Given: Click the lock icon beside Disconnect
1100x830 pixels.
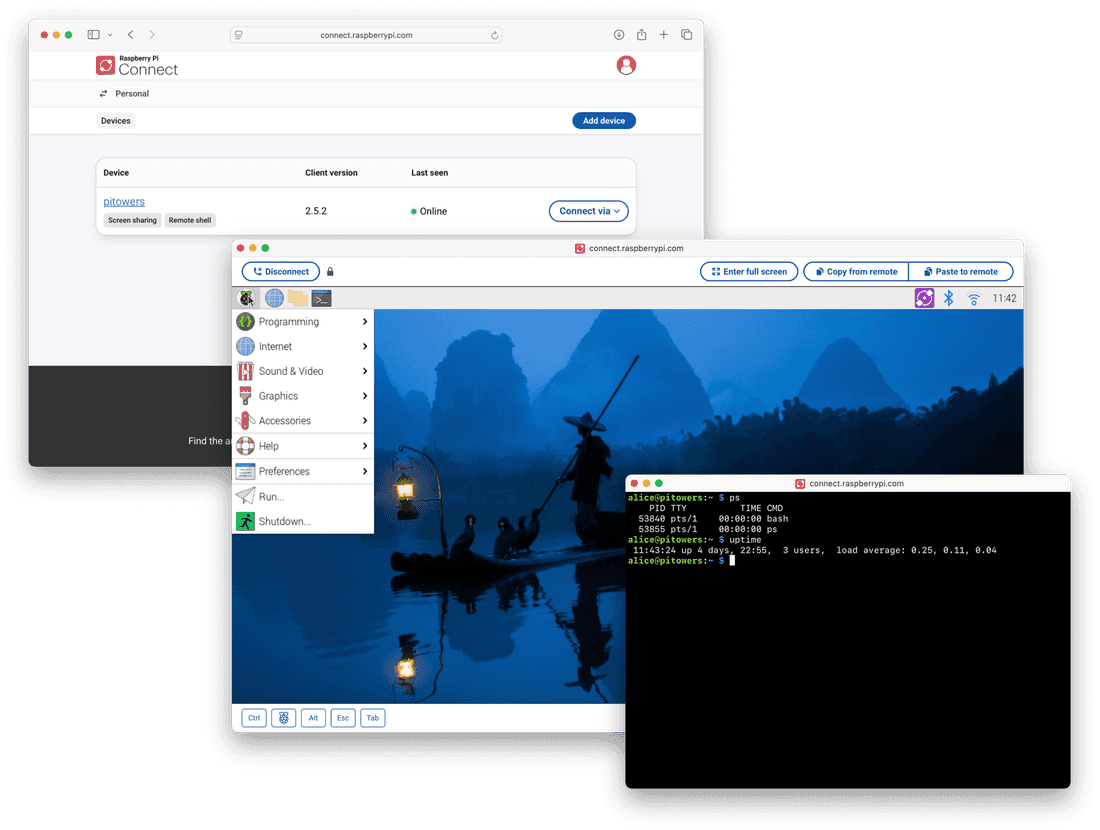Looking at the screenshot, I should pos(330,271).
